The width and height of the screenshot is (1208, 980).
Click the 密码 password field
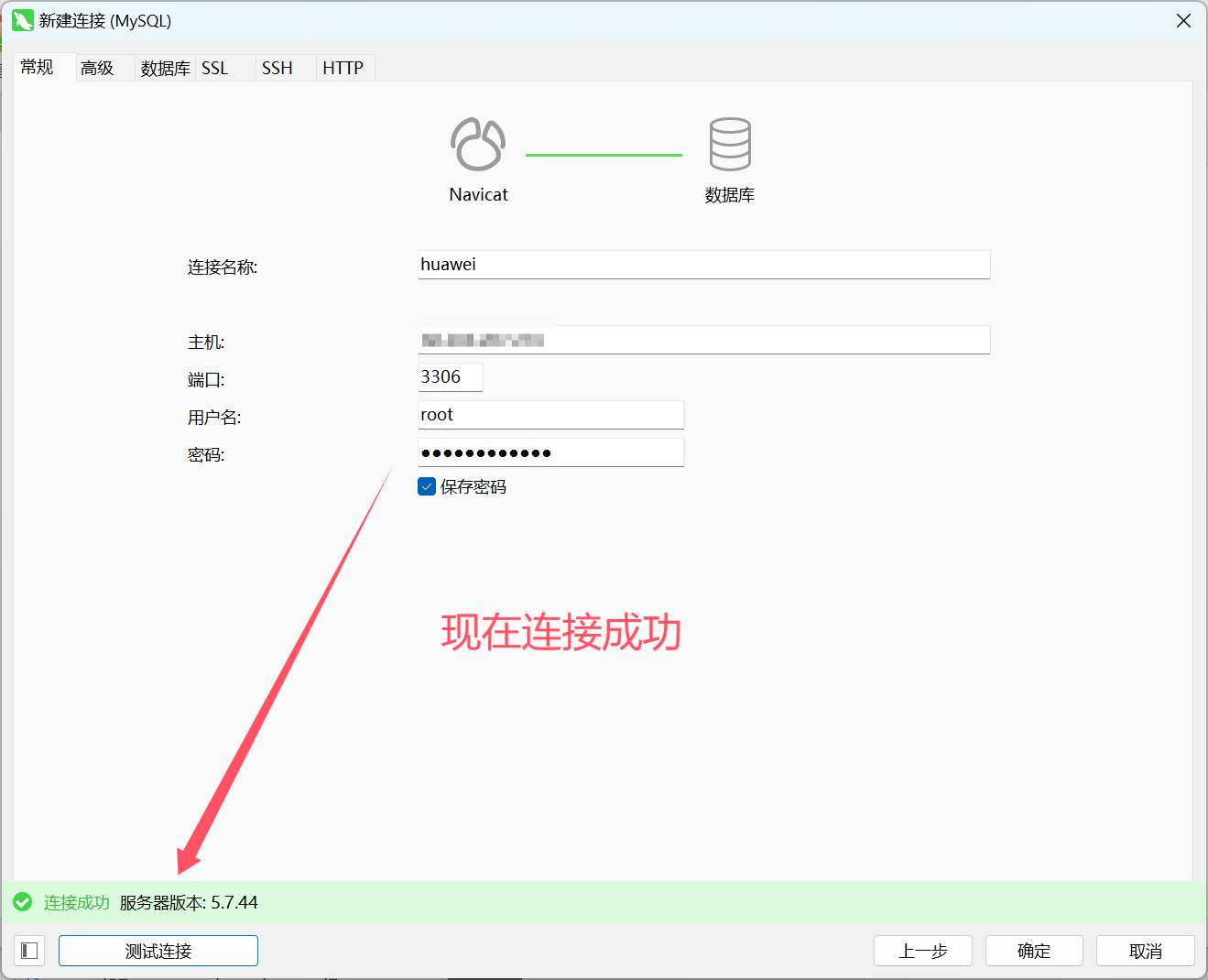[551, 452]
